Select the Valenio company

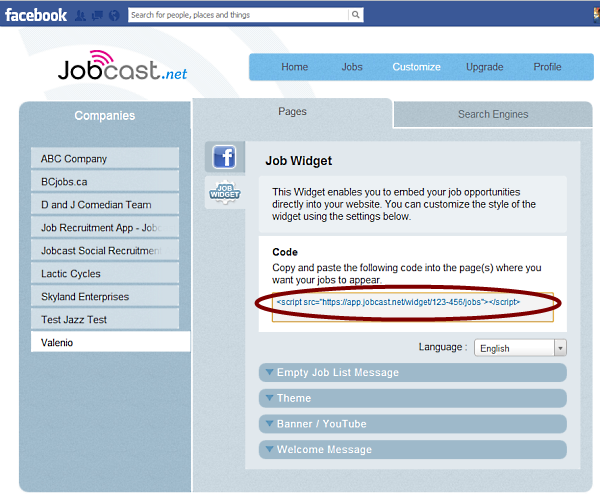[x=111, y=342]
